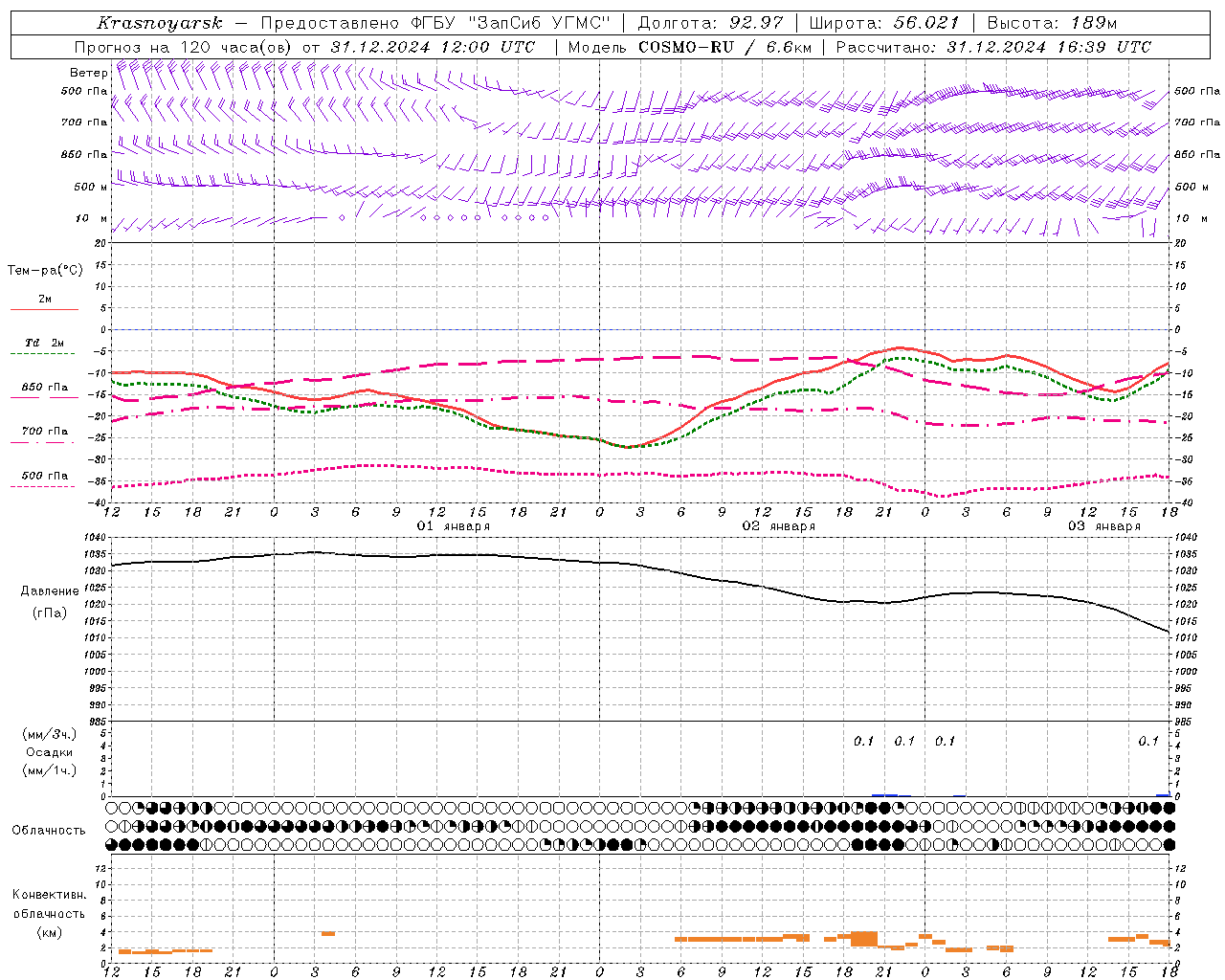Select "Модель COSMO-RU / 6.6км" text

click(689, 47)
